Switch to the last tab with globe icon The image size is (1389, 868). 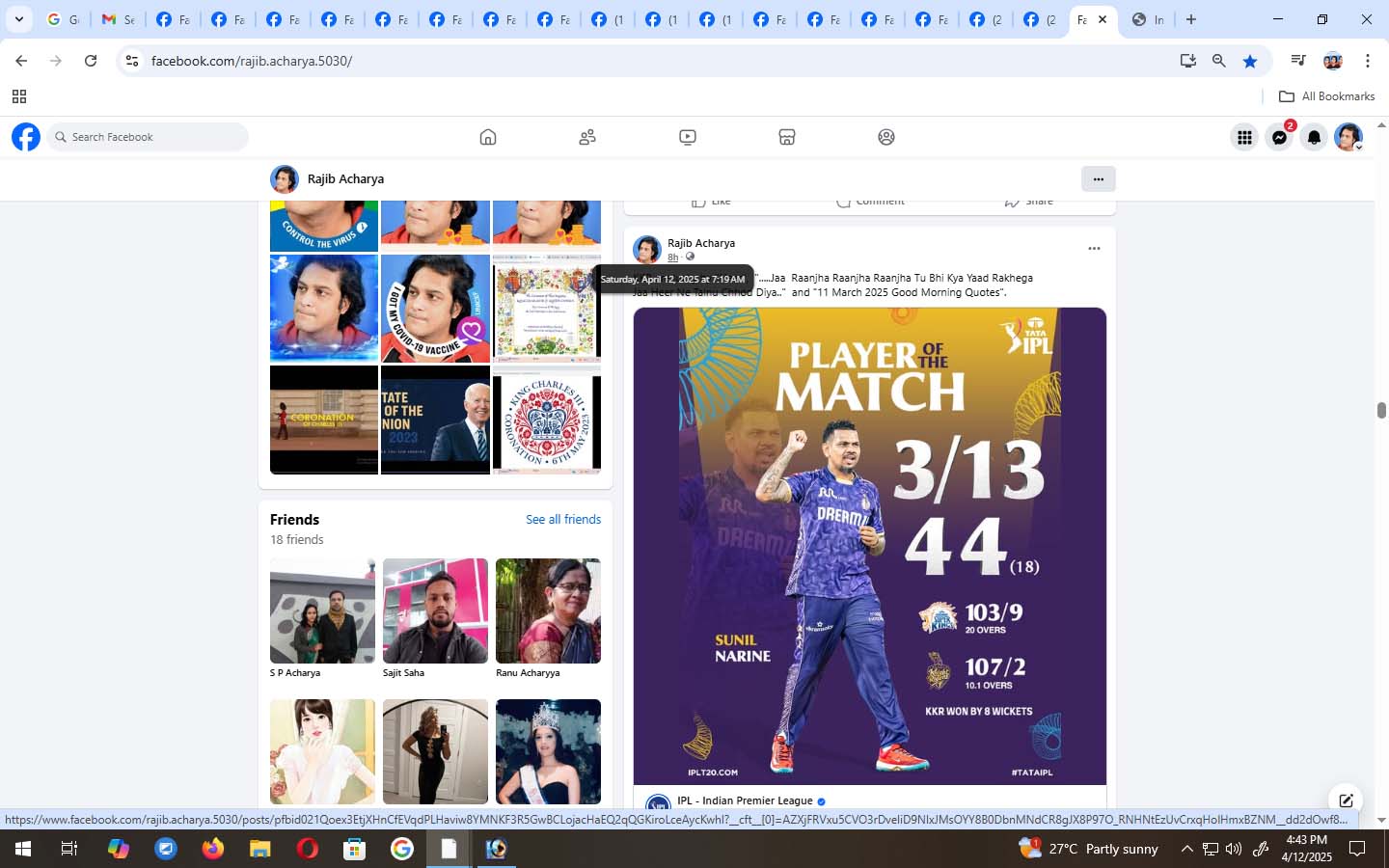1148,19
